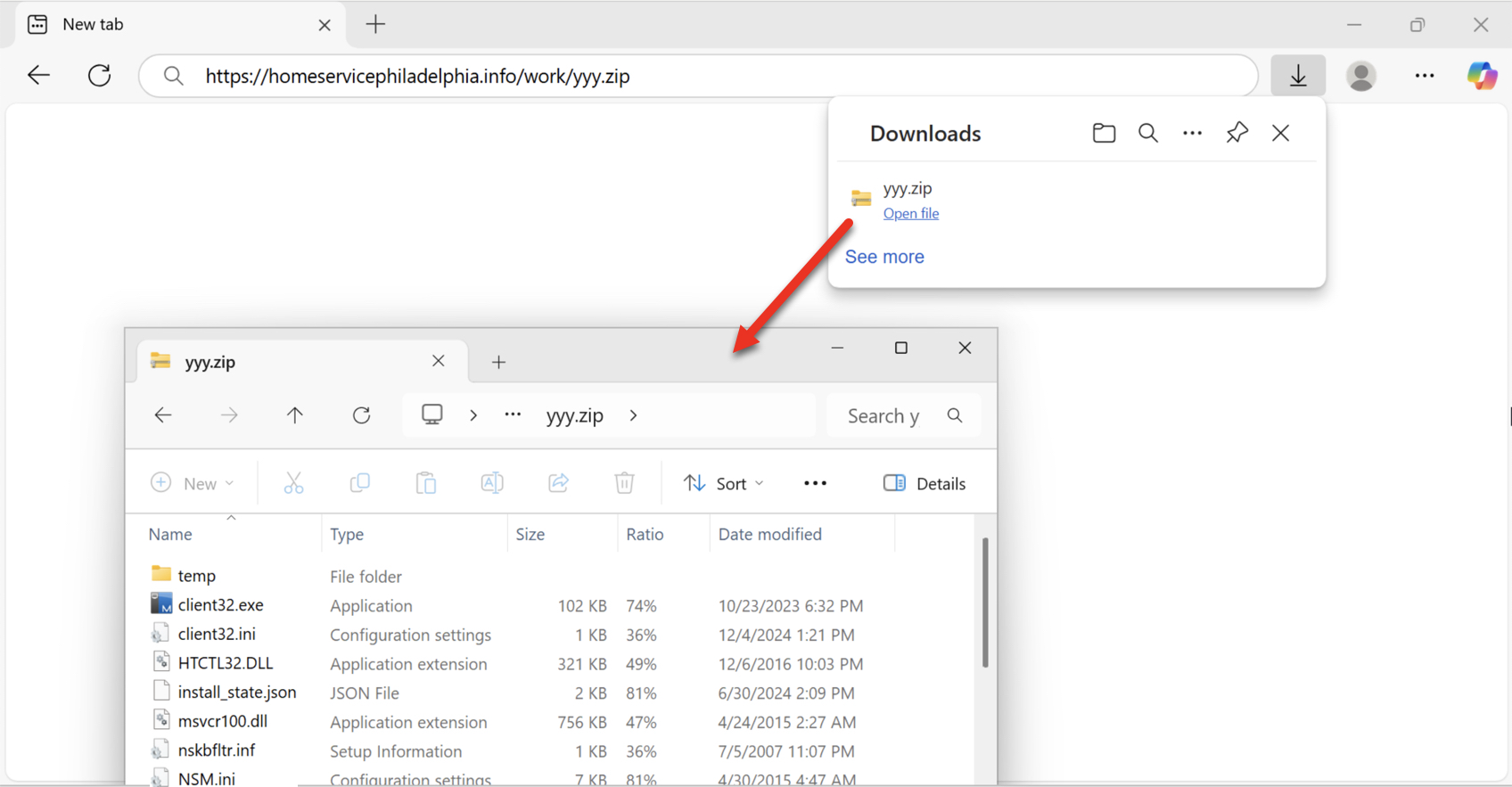Add a new File Explorer tab
Viewport: 1512px width, 787px height.
[498, 362]
